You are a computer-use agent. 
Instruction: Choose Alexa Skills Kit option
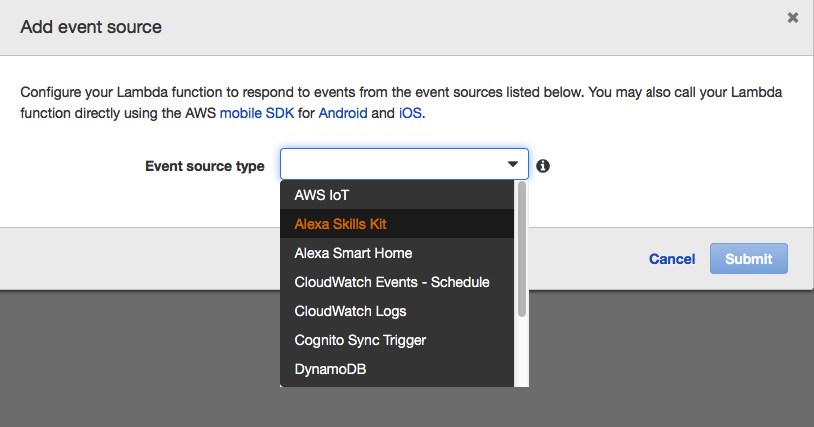click(x=347, y=224)
